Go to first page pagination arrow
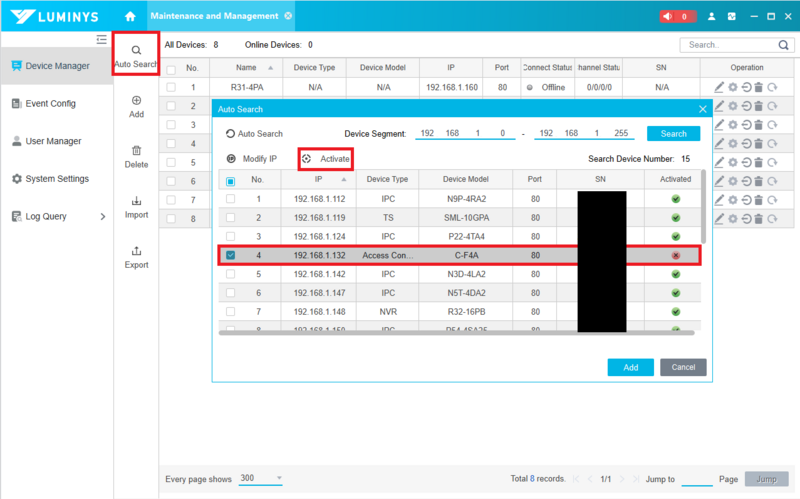 576,479
